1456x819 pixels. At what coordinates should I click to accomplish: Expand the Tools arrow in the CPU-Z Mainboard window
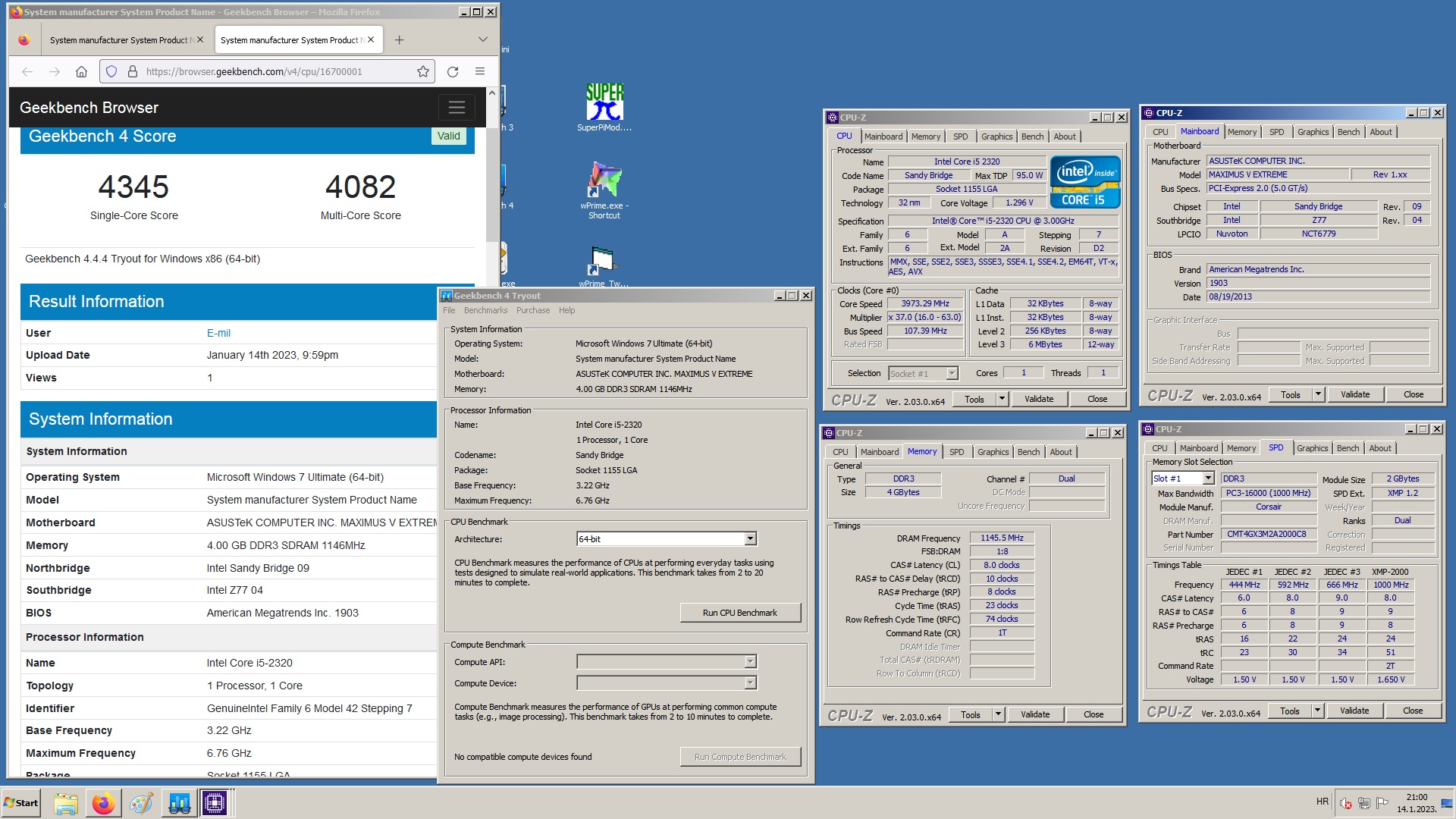pyautogui.click(x=1318, y=394)
